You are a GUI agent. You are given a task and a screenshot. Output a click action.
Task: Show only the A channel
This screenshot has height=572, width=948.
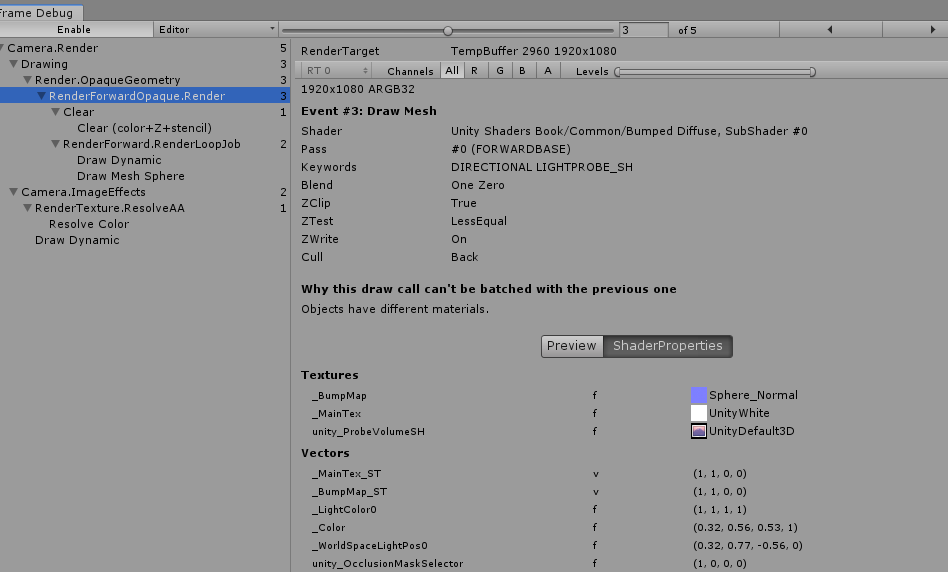[548, 71]
